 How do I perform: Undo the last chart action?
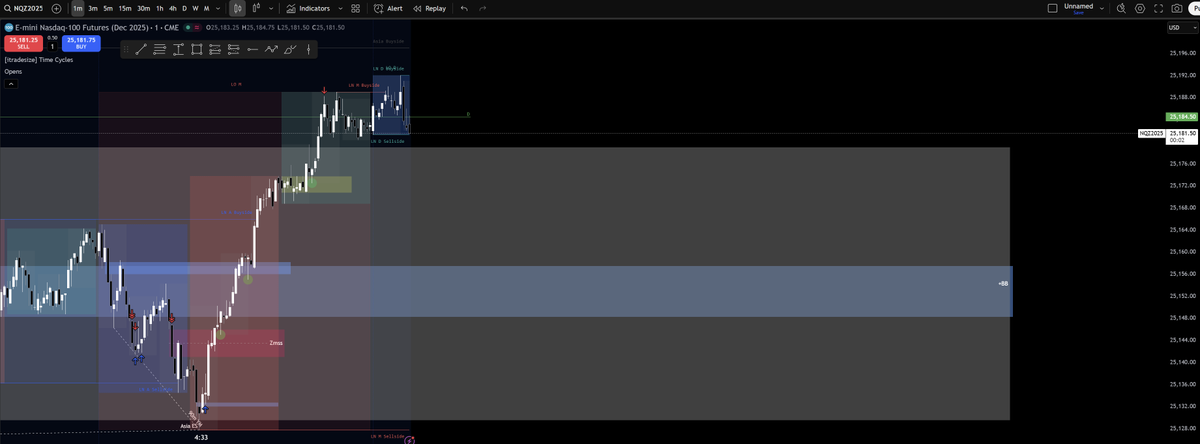click(x=464, y=8)
